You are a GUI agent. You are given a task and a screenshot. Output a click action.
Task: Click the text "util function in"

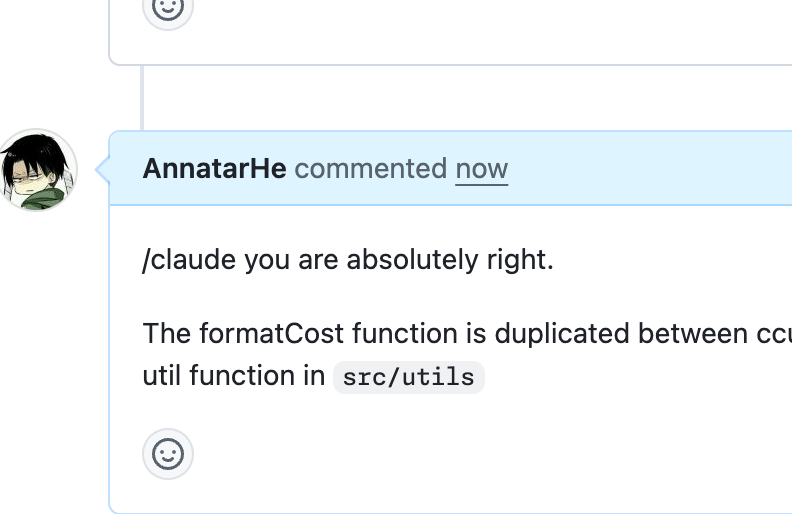pyautogui.click(x=234, y=376)
